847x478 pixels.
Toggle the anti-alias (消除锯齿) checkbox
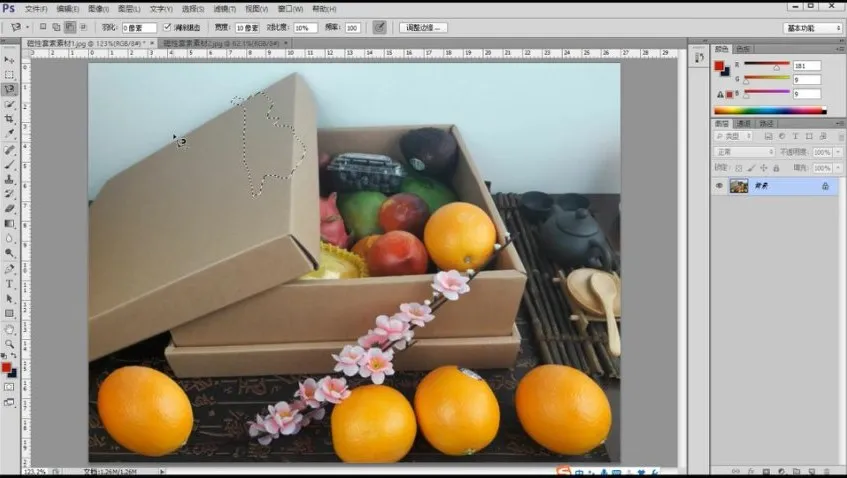167,28
